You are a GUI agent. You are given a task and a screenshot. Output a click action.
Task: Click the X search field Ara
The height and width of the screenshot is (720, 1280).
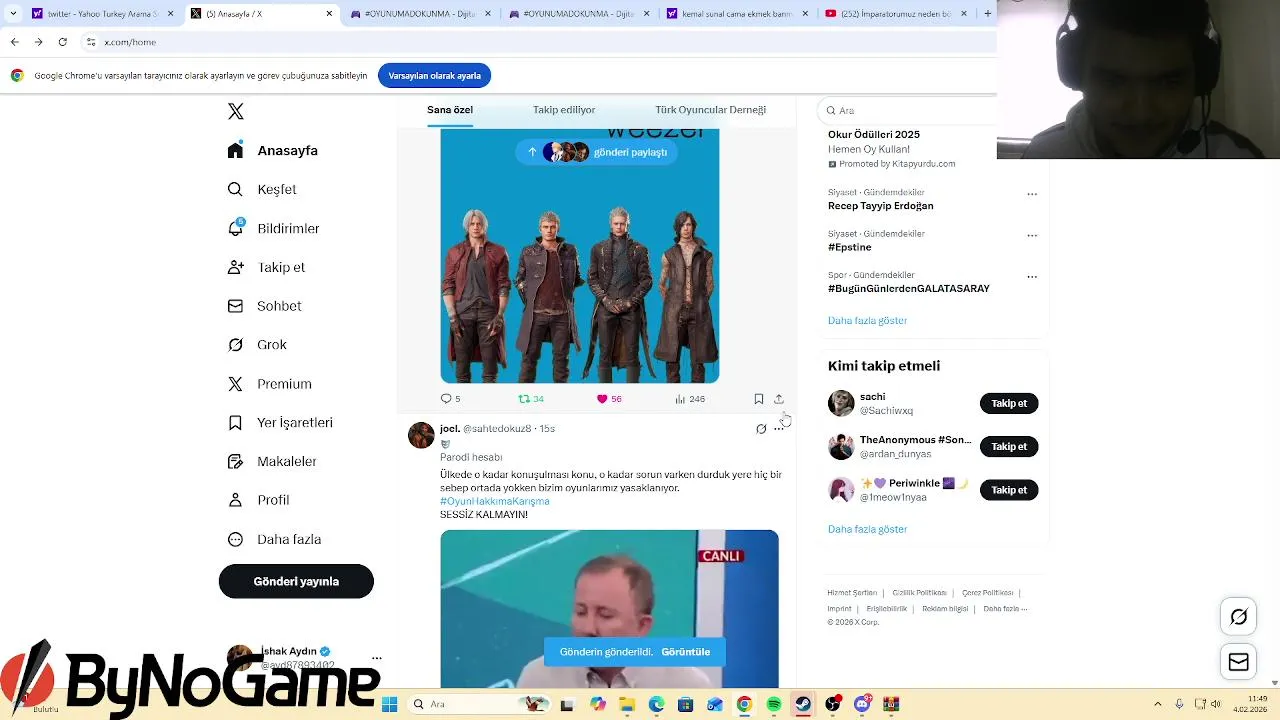coord(907,110)
